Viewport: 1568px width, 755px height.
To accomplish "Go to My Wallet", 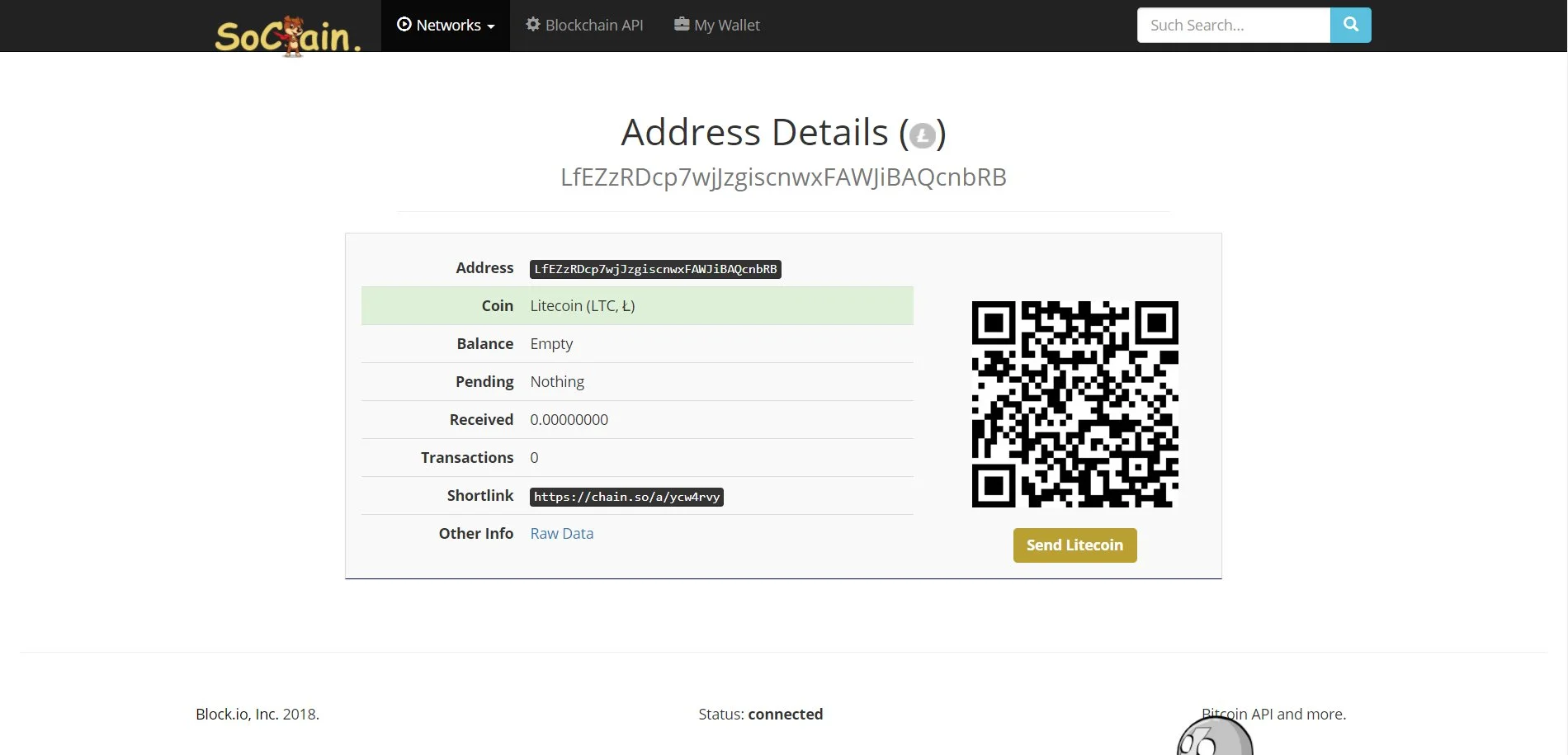I will (717, 26).
